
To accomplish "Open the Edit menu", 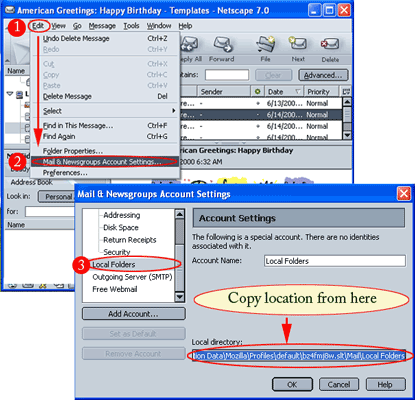I will tap(38, 26).
